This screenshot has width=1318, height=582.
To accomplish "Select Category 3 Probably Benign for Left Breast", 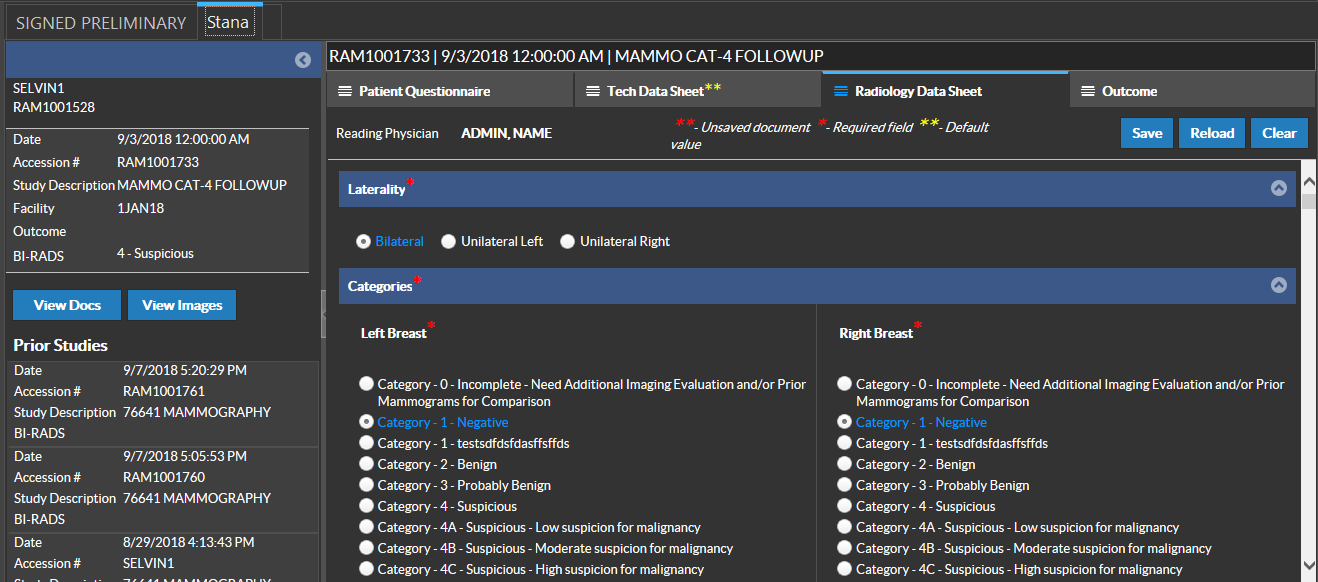I will pos(367,485).
